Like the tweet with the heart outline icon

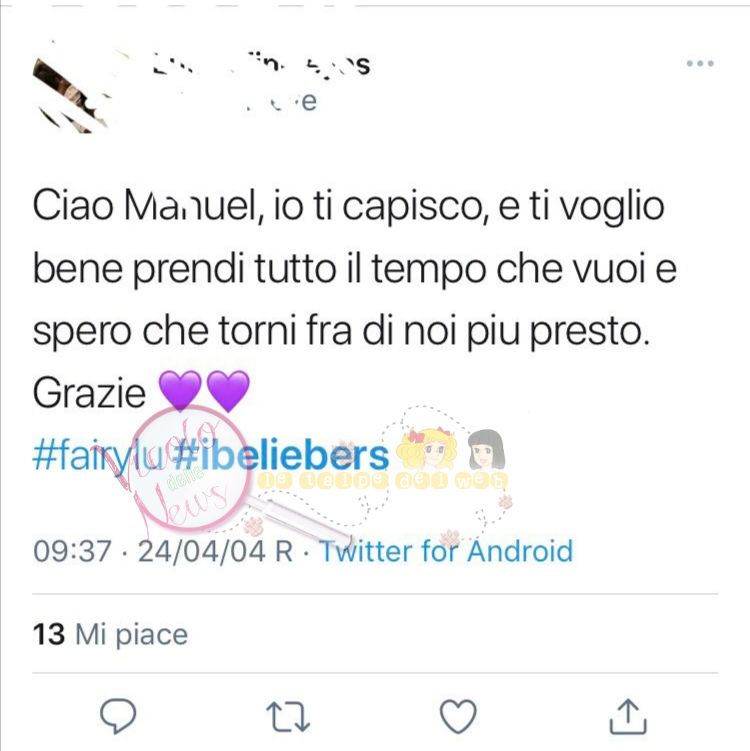pos(458,716)
